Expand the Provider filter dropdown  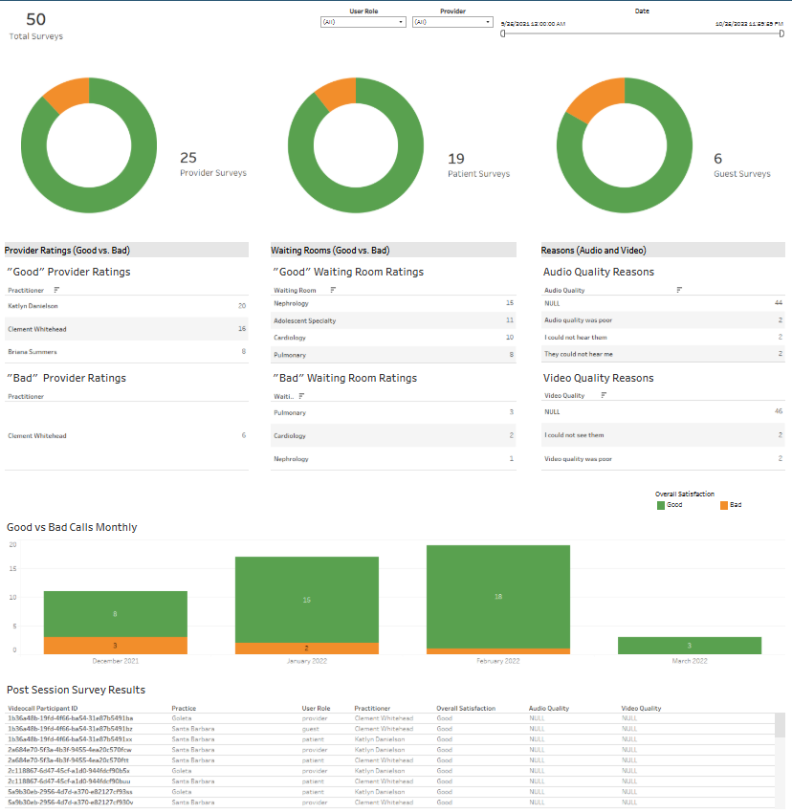coord(452,21)
